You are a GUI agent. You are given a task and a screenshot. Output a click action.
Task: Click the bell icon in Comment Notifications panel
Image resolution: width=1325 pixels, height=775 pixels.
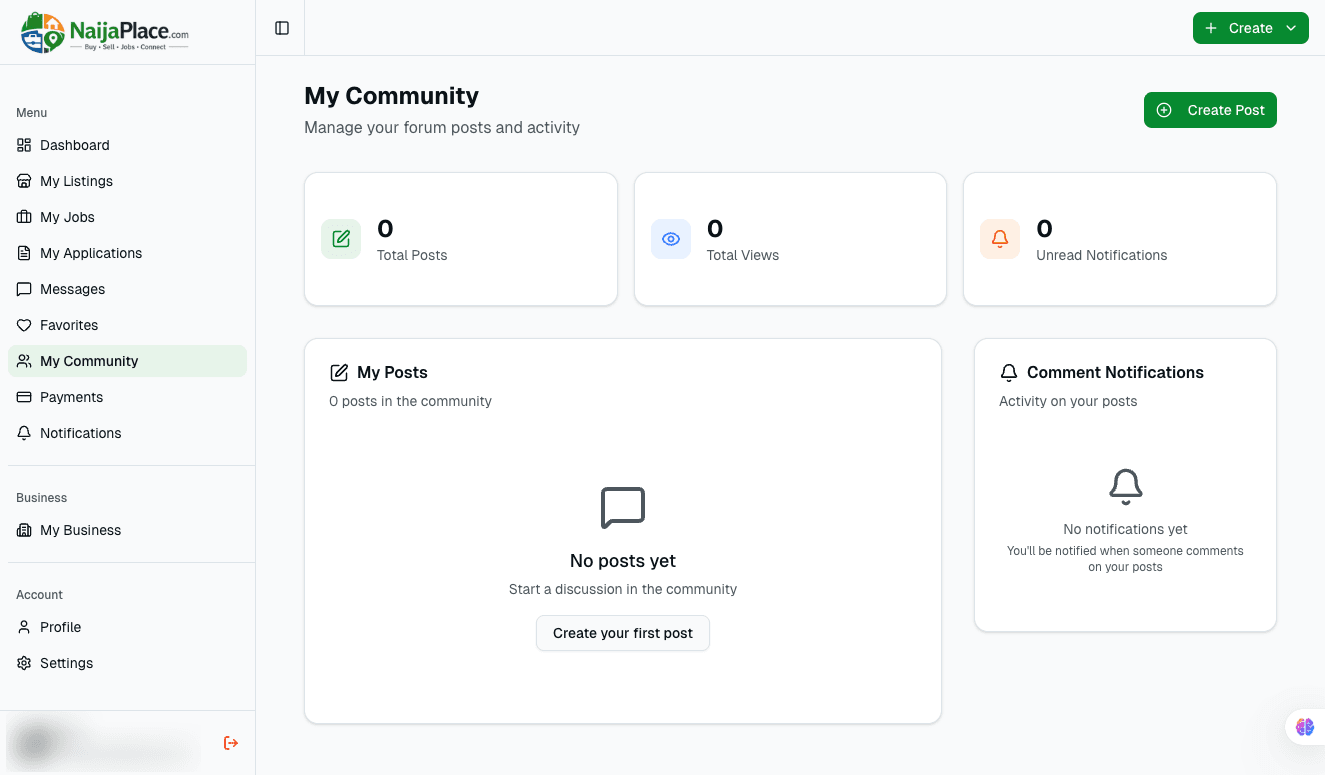tap(1126, 487)
